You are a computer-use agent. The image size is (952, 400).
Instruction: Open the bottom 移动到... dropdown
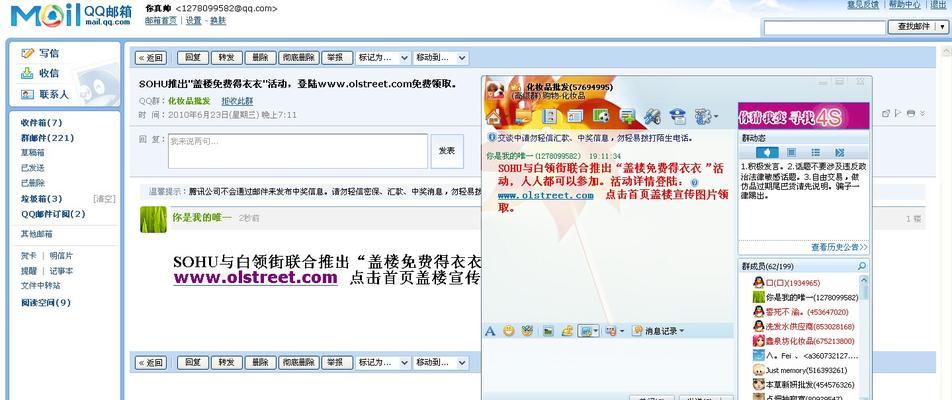click(441, 362)
